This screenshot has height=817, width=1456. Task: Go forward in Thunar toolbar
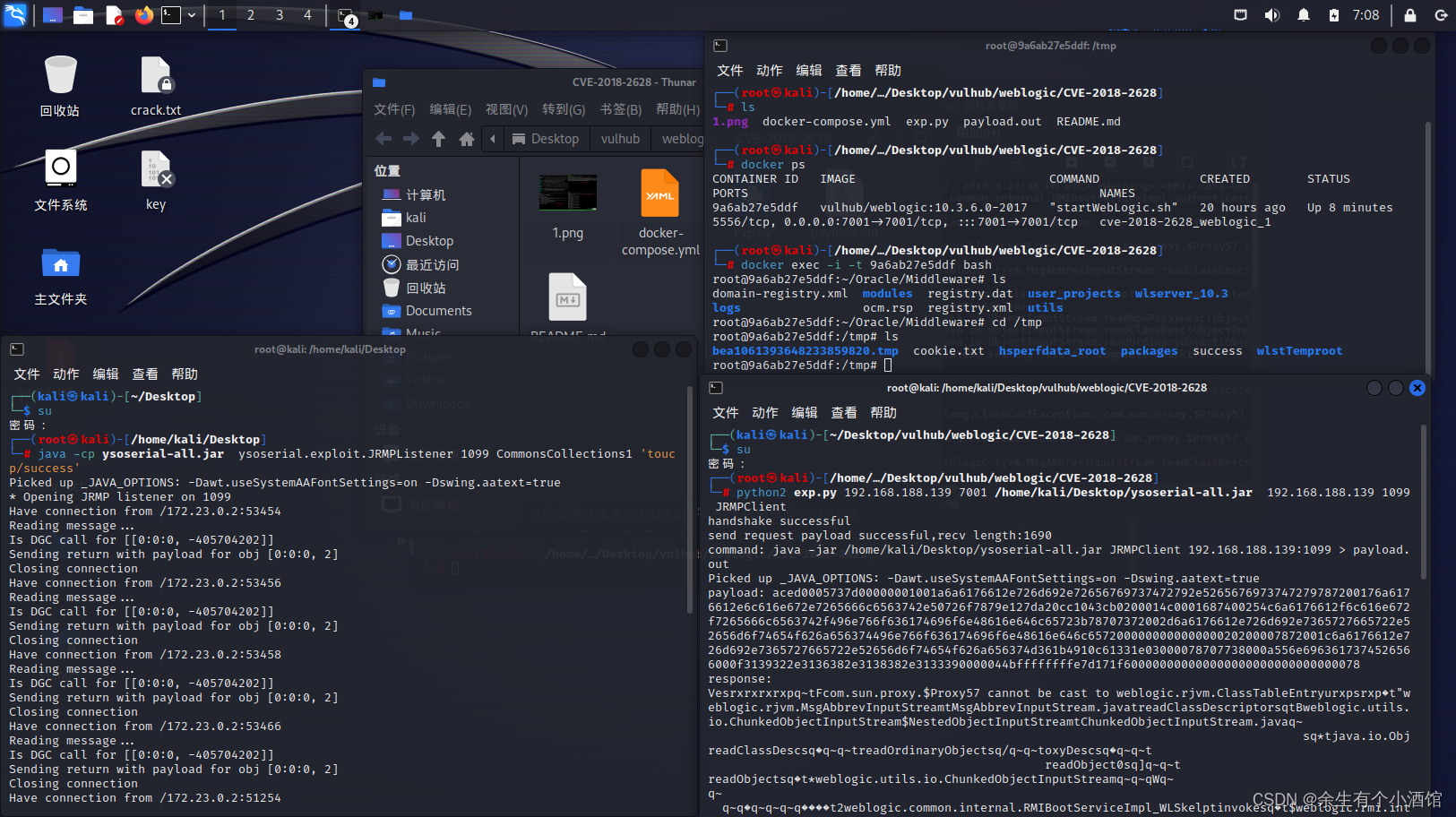[411, 139]
